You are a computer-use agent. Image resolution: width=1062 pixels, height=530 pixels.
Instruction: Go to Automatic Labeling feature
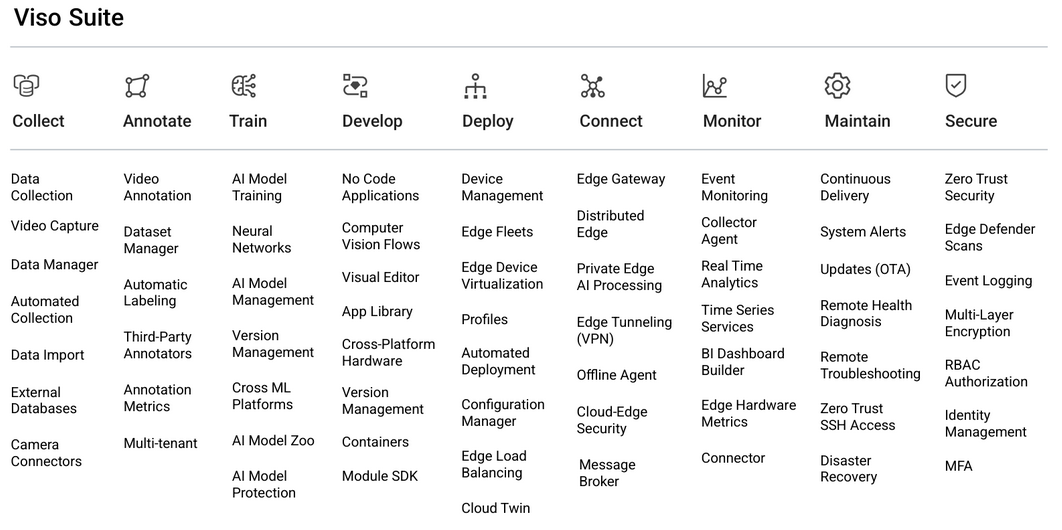tap(155, 292)
